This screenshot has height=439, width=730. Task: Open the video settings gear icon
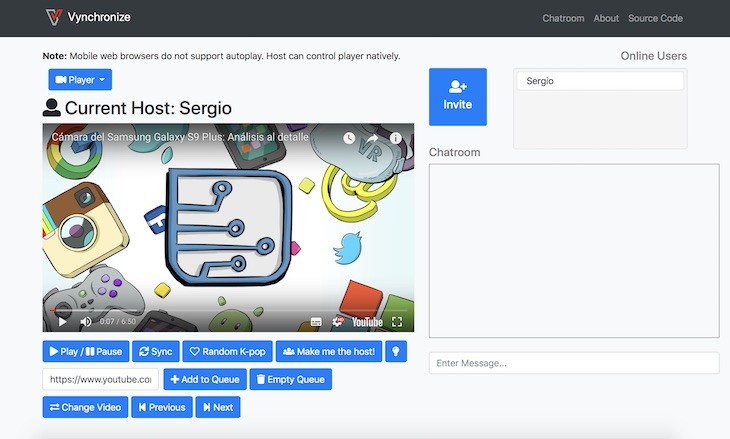pos(338,322)
